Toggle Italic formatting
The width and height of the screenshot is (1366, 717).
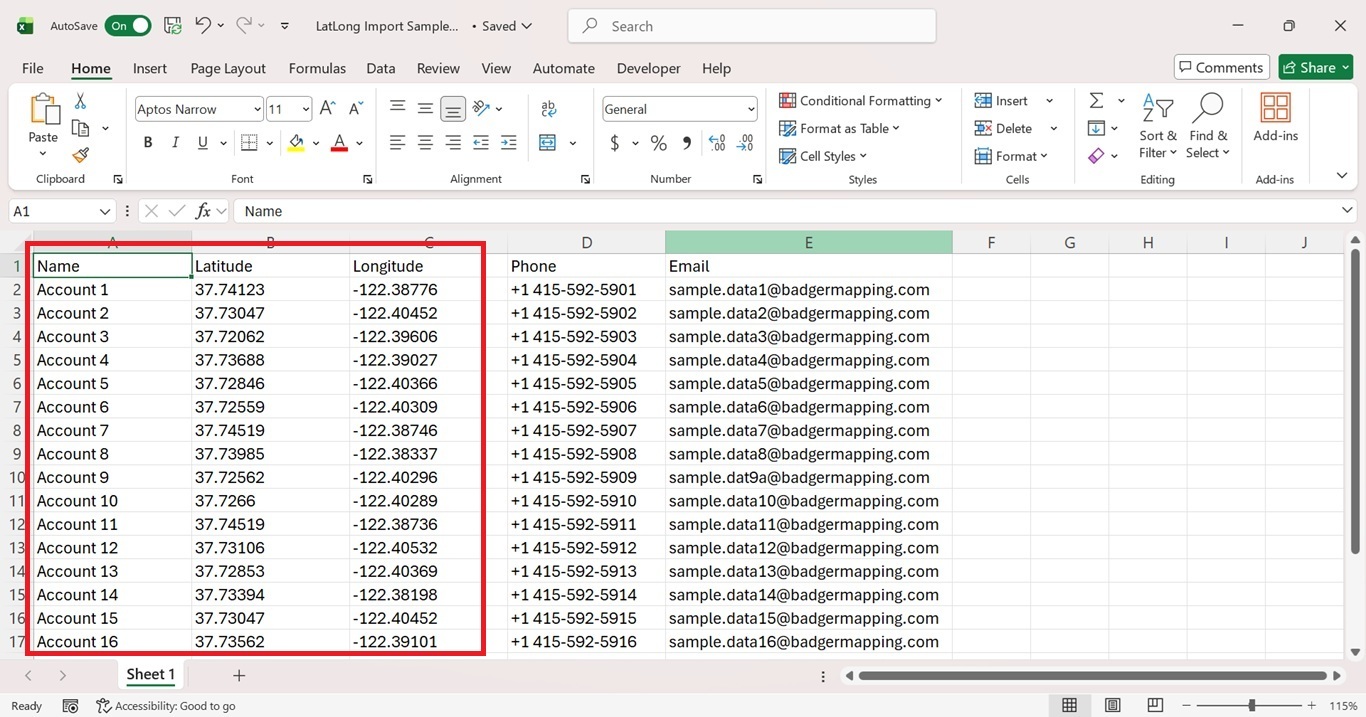pyautogui.click(x=176, y=143)
